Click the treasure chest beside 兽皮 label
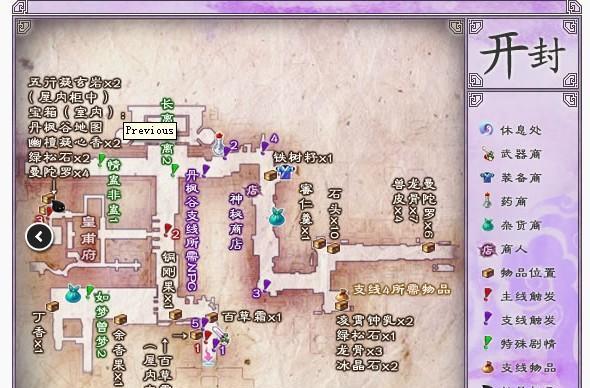590x388 pixels. click(x=429, y=247)
